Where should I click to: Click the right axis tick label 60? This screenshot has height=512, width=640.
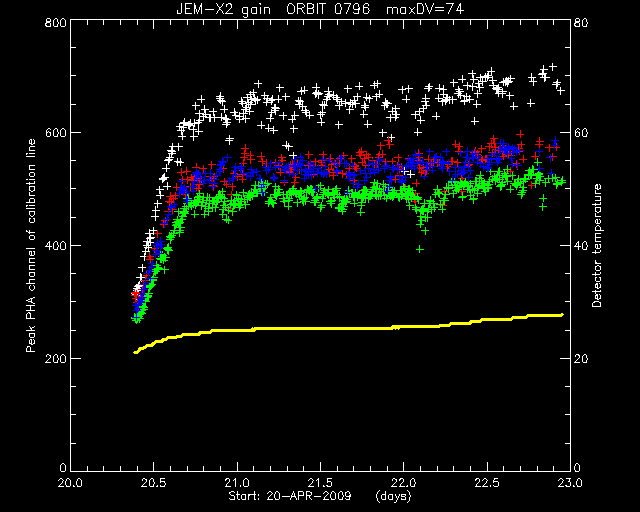(x=581, y=133)
